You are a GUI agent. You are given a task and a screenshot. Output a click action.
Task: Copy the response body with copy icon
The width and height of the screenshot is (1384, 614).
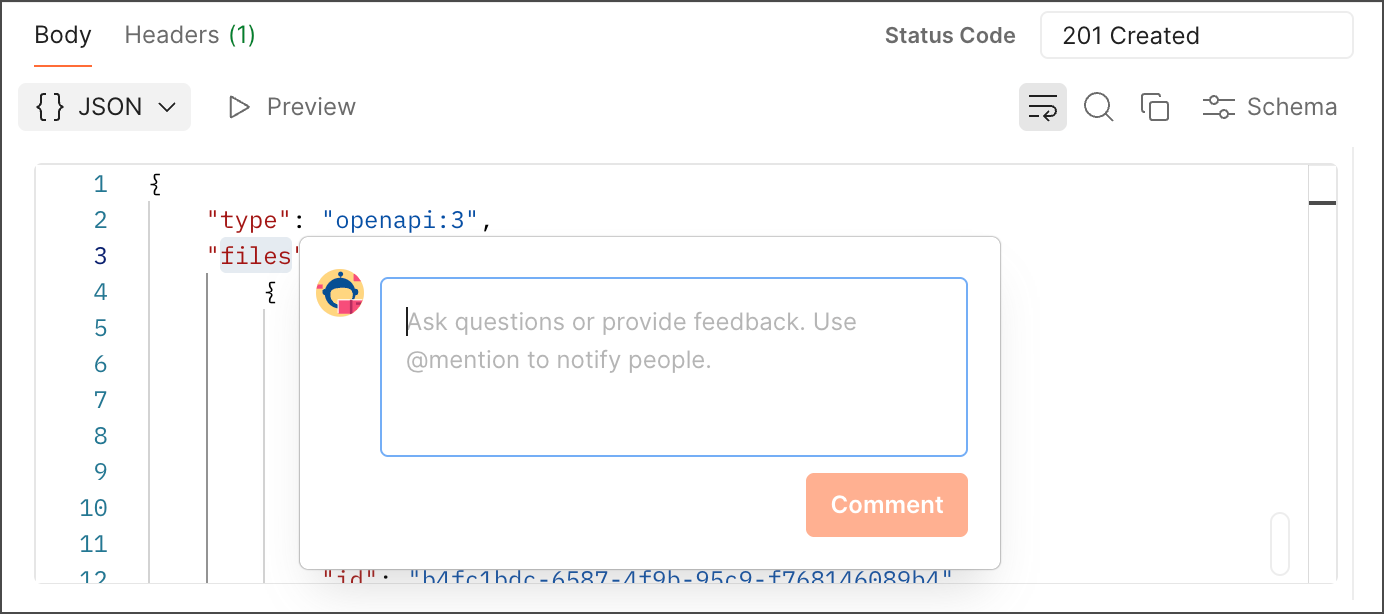coord(1155,107)
